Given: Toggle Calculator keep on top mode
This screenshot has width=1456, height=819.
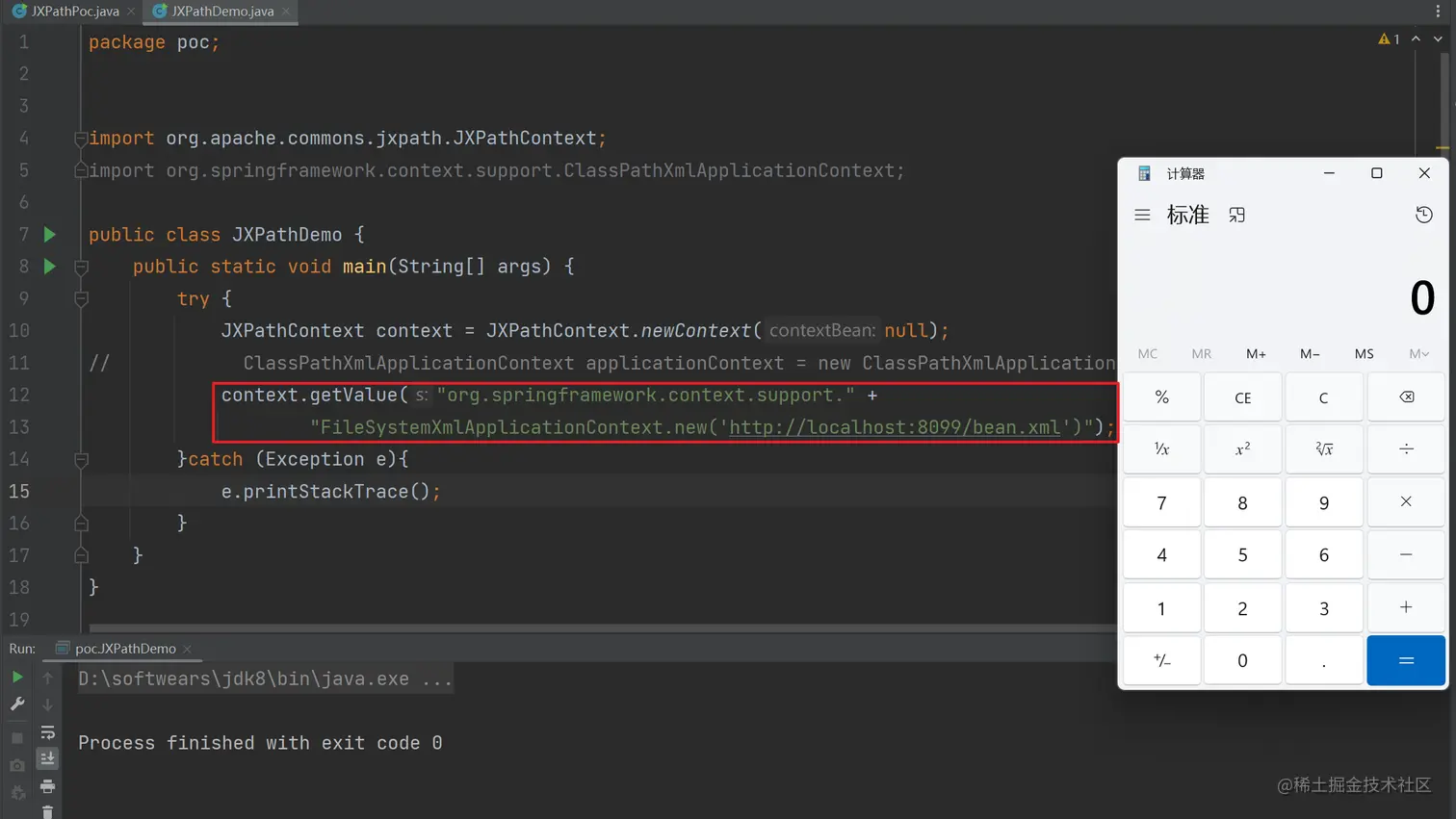Looking at the screenshot, I should pos(1237,216).
